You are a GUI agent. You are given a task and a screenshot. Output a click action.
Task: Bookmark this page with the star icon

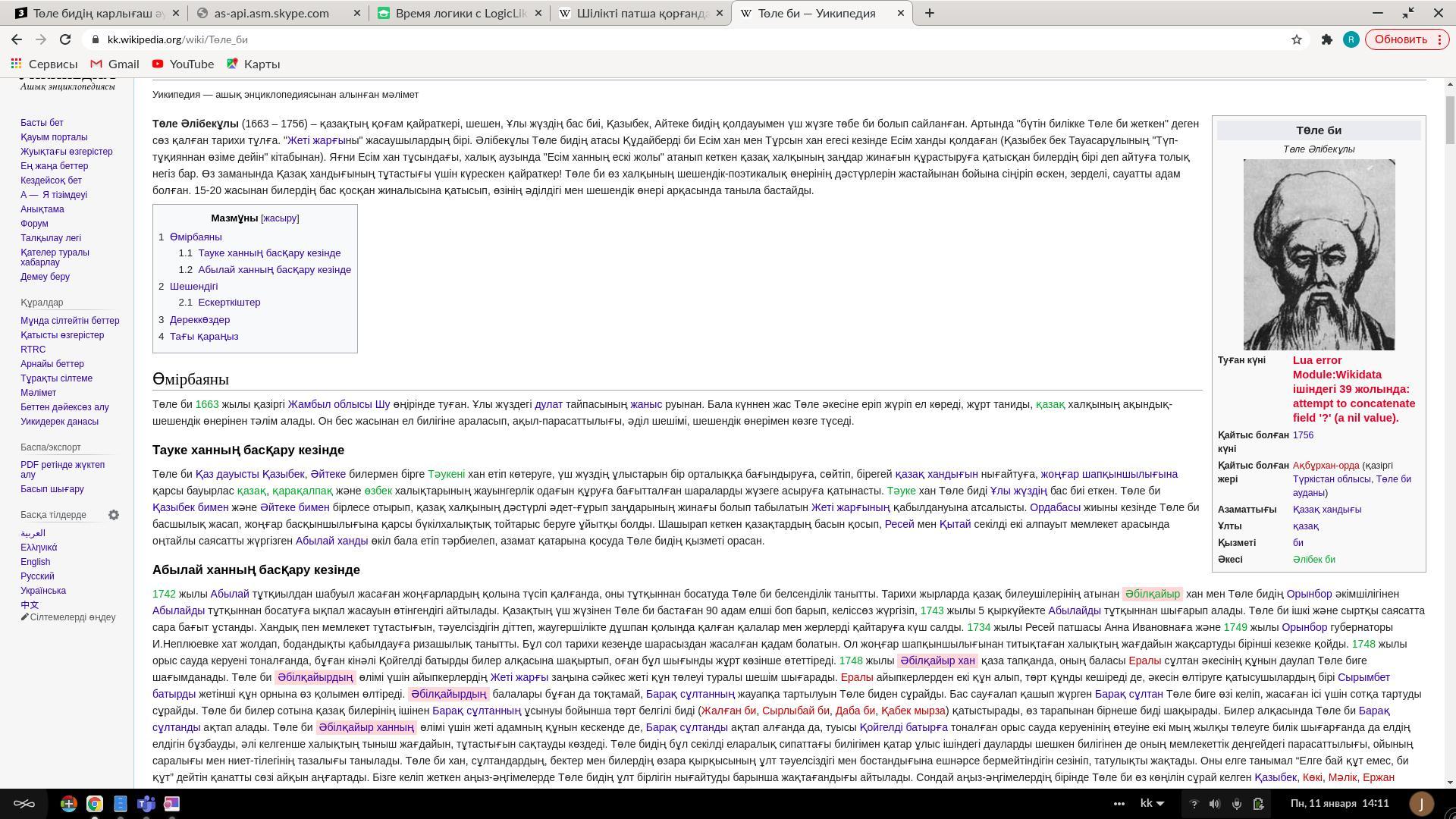(1297, 39)
